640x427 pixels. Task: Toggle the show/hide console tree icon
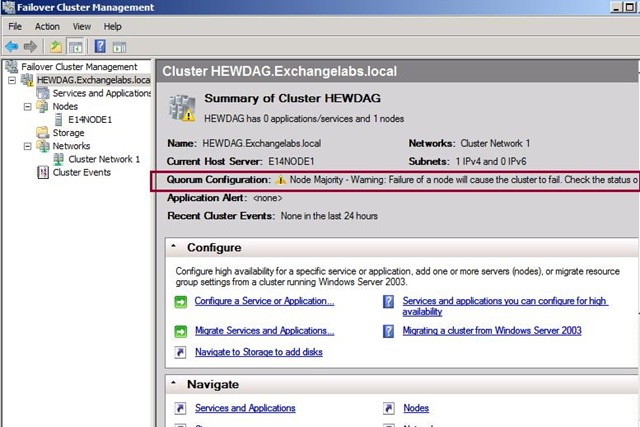coord(76,47)
